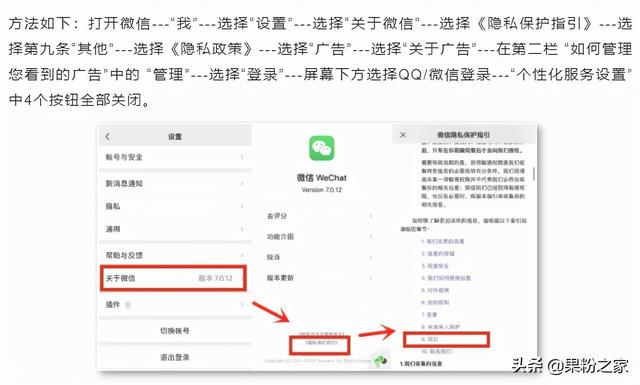
Task: Click the '微信 WeChat' app name text
Action: [x=322, y=178]
